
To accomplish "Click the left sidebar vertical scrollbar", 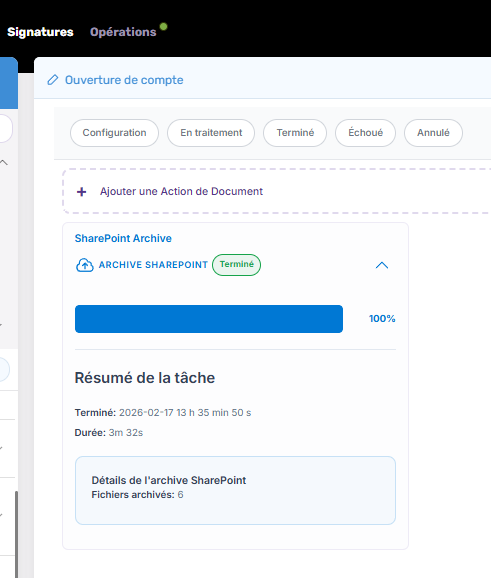I will point(16,534).
